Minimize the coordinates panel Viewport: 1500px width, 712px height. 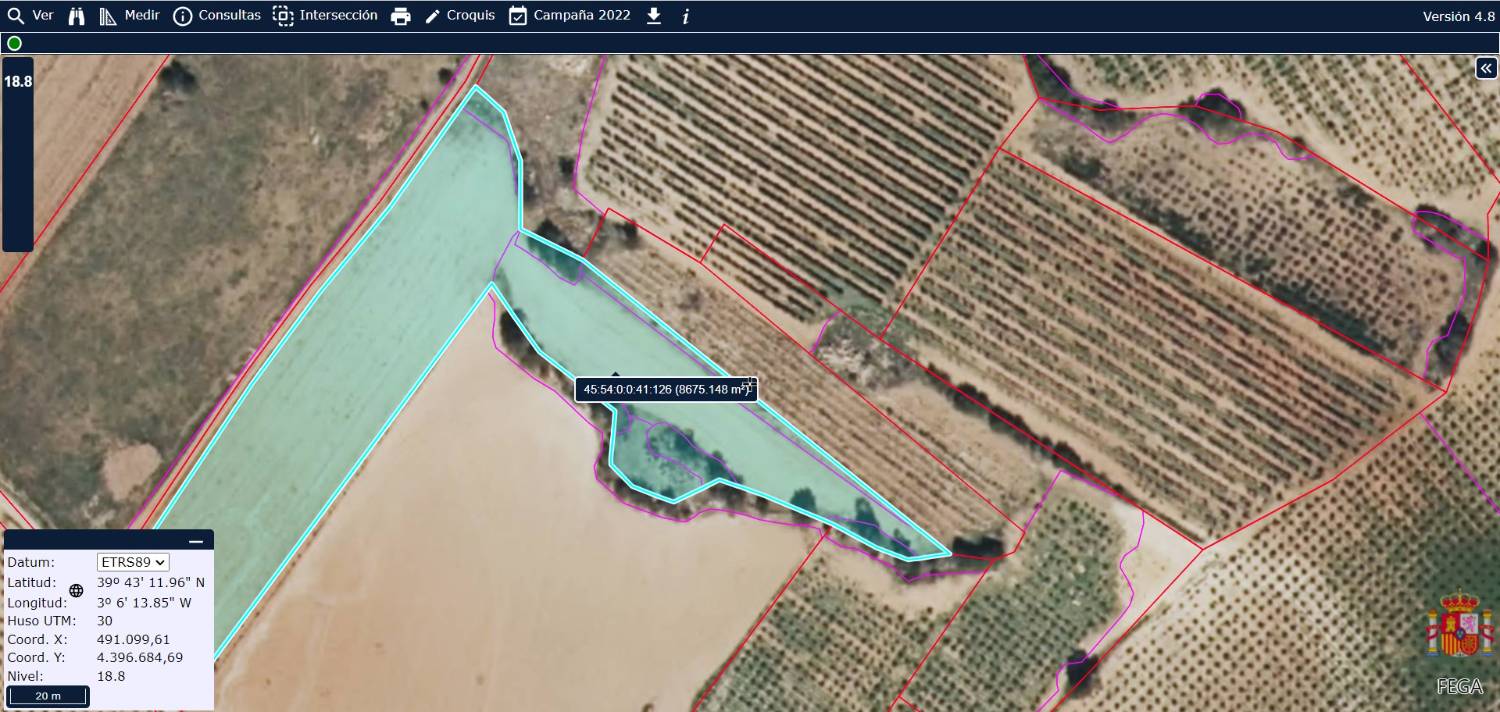[196, 541]
